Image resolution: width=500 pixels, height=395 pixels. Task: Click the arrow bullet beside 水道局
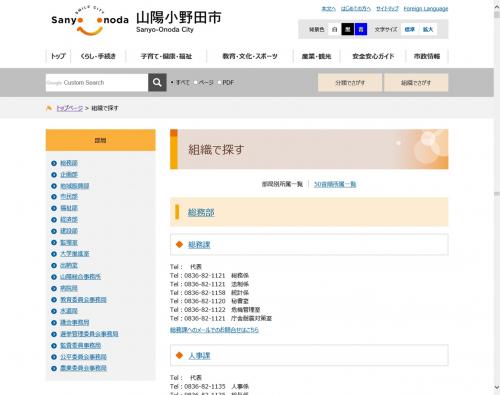pos(54,311)
